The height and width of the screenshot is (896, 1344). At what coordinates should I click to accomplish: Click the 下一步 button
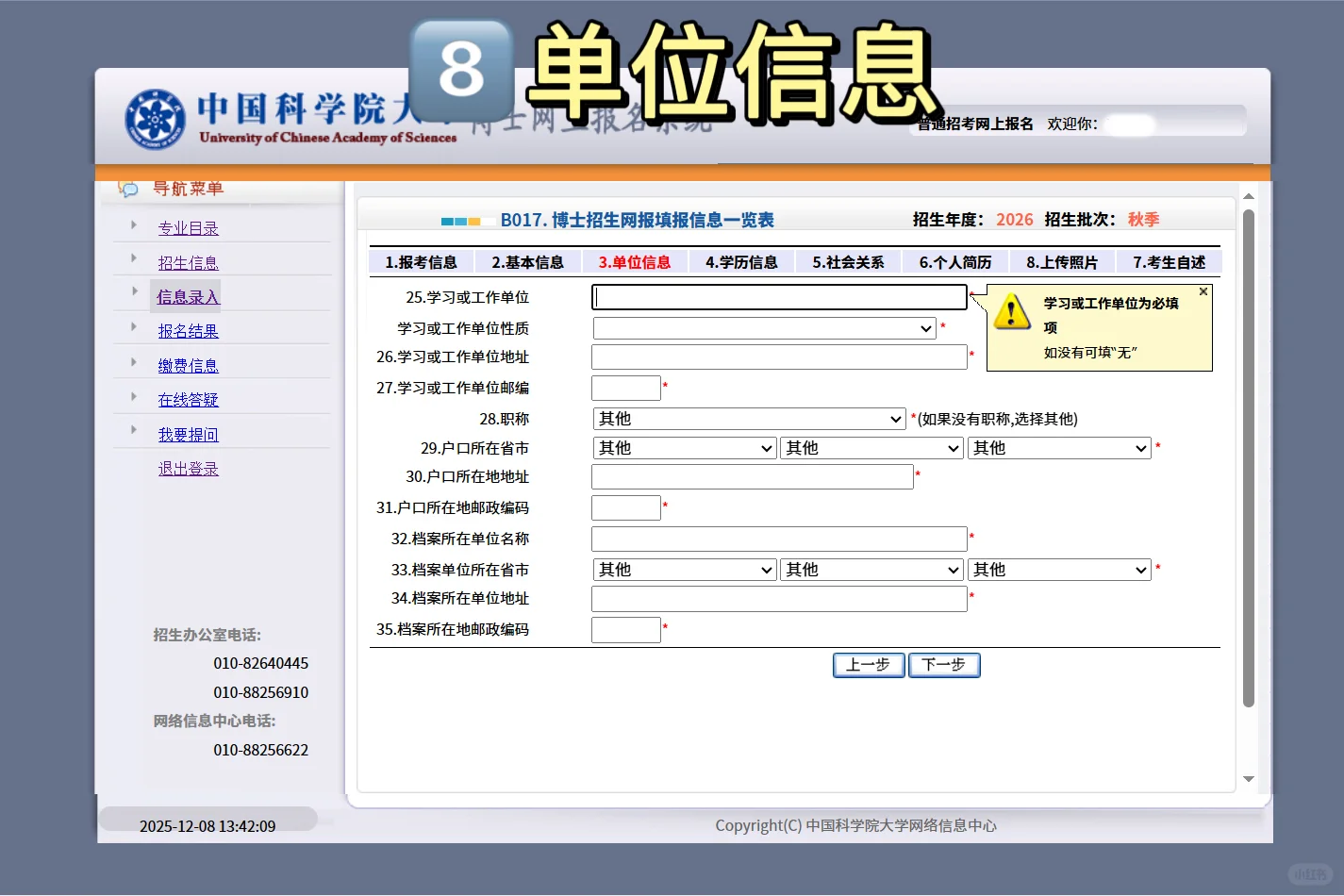click(x=943, y=665)
